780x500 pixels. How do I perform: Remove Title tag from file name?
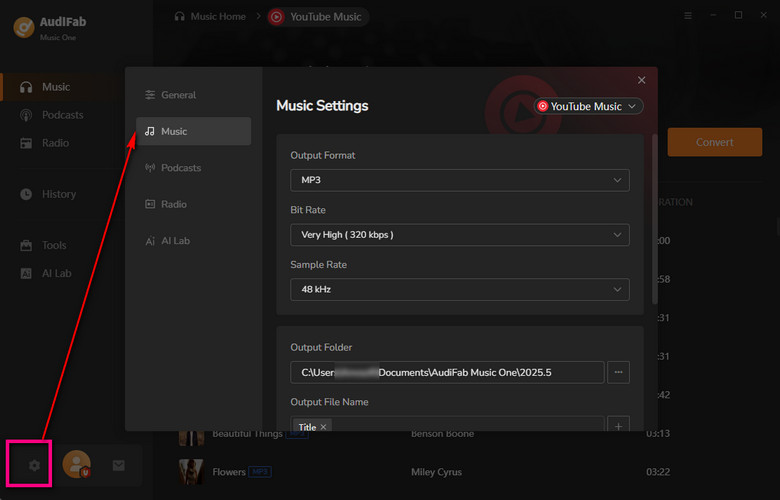click(x=323, y=427)
